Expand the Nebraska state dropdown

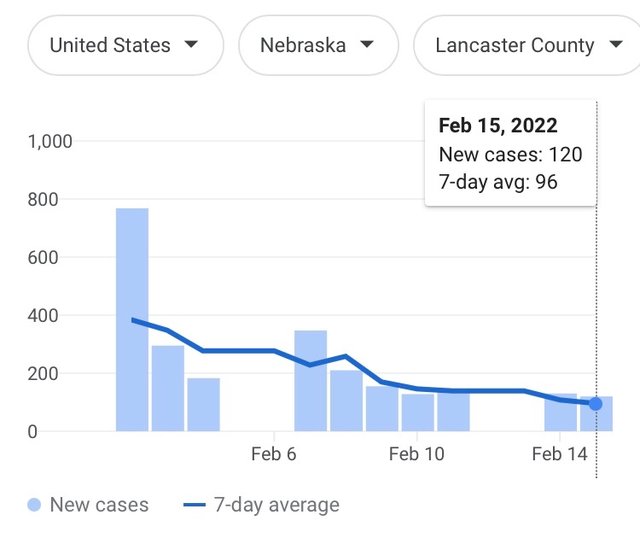click(318, 45)
